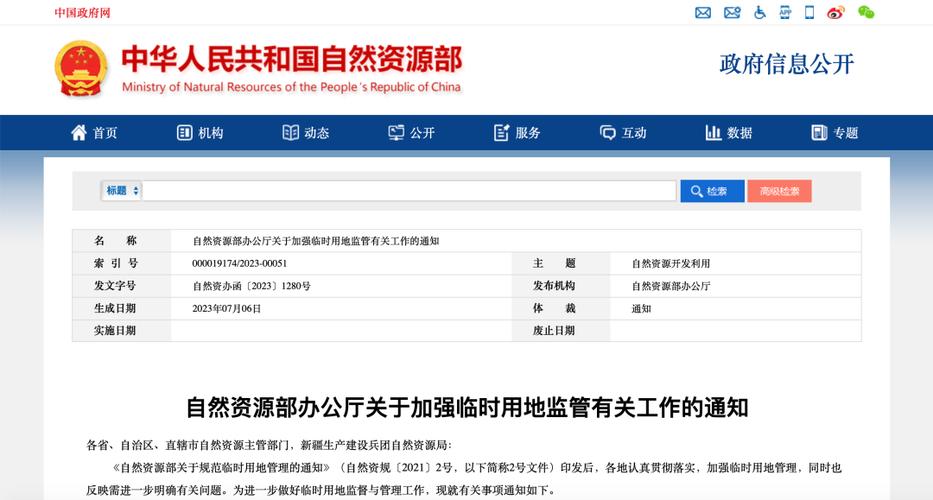Open the Weibo icon
This screenshot has height=500, width=933.
click(836, 12)
